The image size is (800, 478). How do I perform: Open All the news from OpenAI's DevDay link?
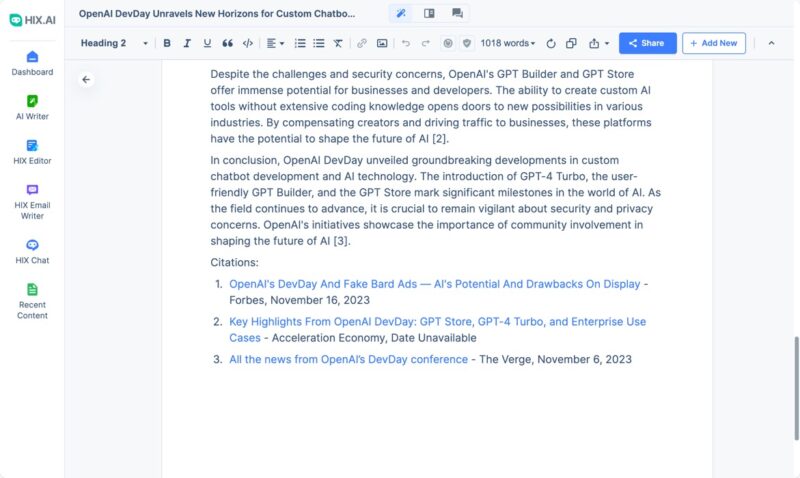point(348,359)
